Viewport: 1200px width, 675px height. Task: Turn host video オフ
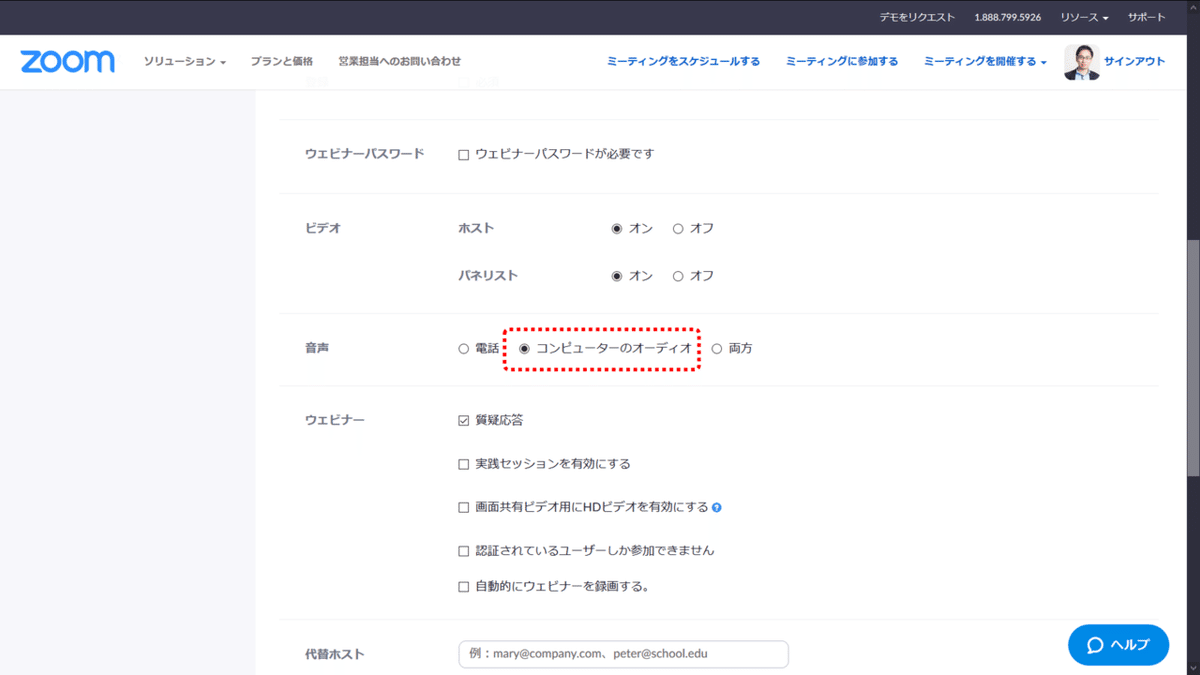[x=679, y=227]
